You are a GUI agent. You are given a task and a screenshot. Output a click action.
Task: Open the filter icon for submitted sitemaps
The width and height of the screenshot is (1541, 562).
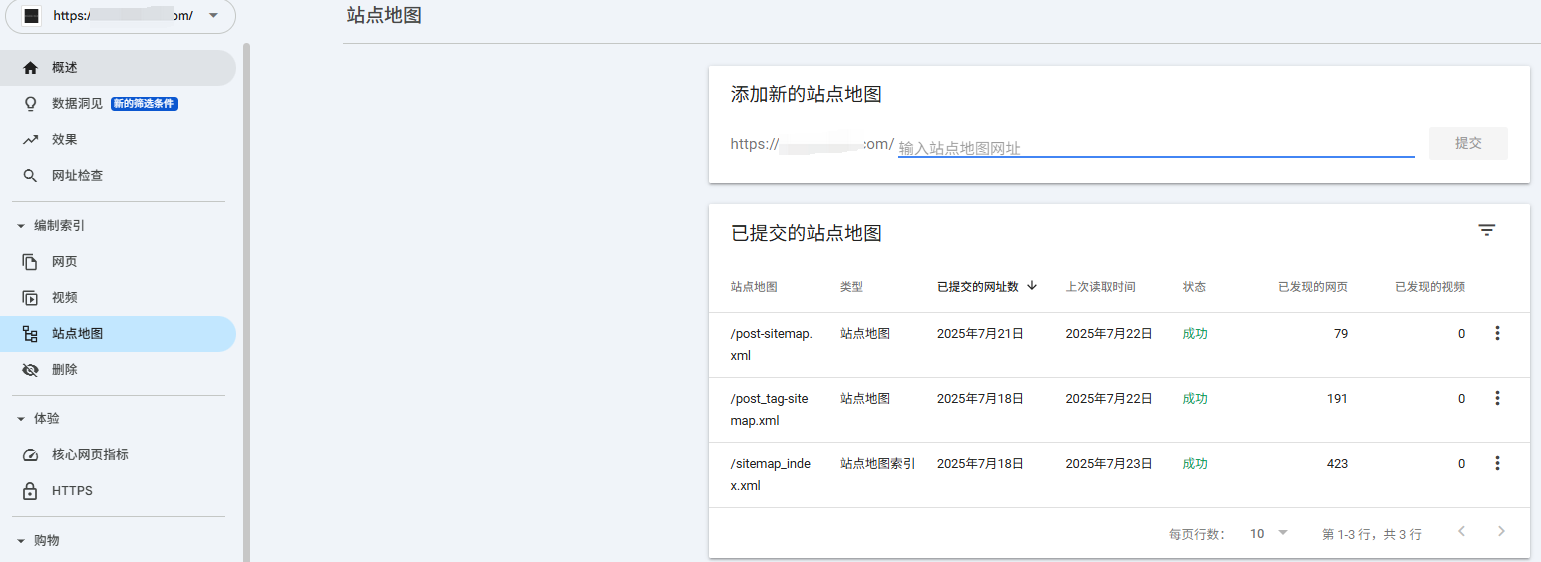(1487, 230)
